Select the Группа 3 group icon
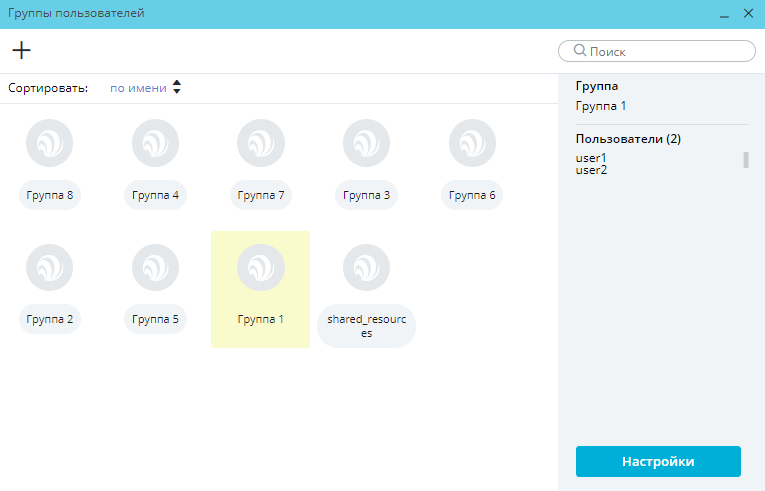This screenshot has height=491, width=765. coord(366,143)
